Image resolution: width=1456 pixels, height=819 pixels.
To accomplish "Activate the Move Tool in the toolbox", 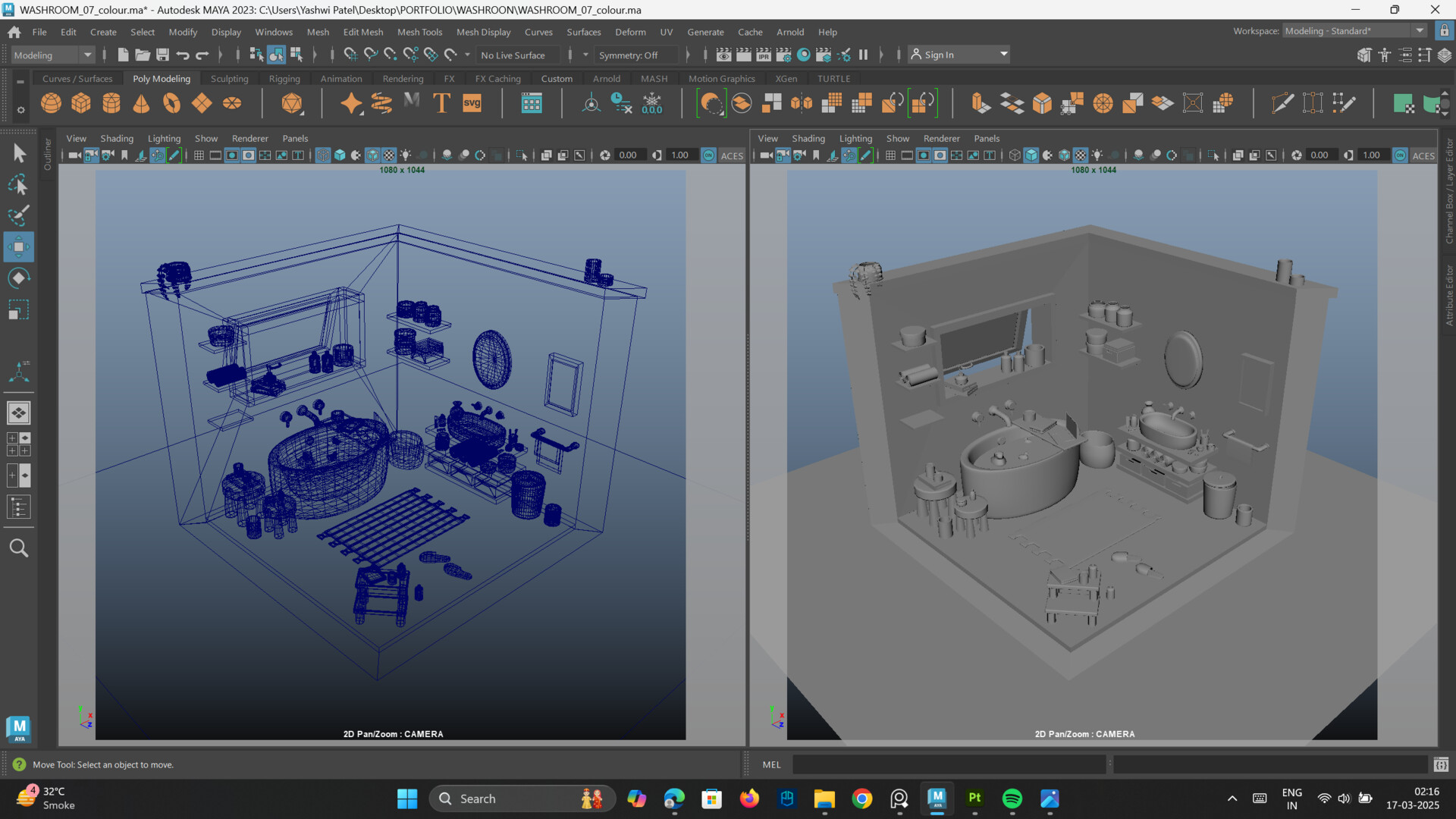I will 18,246.
